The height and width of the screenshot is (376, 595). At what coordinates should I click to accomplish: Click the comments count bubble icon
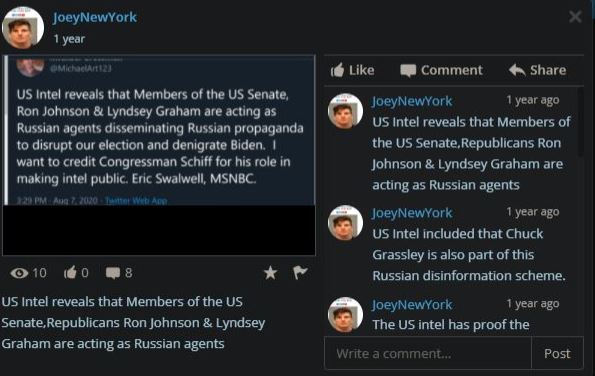[x=113, y=273]
